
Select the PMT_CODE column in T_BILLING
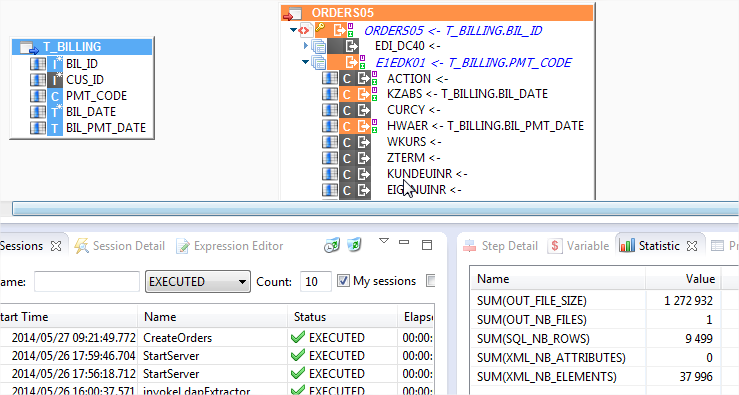(96, 96)
